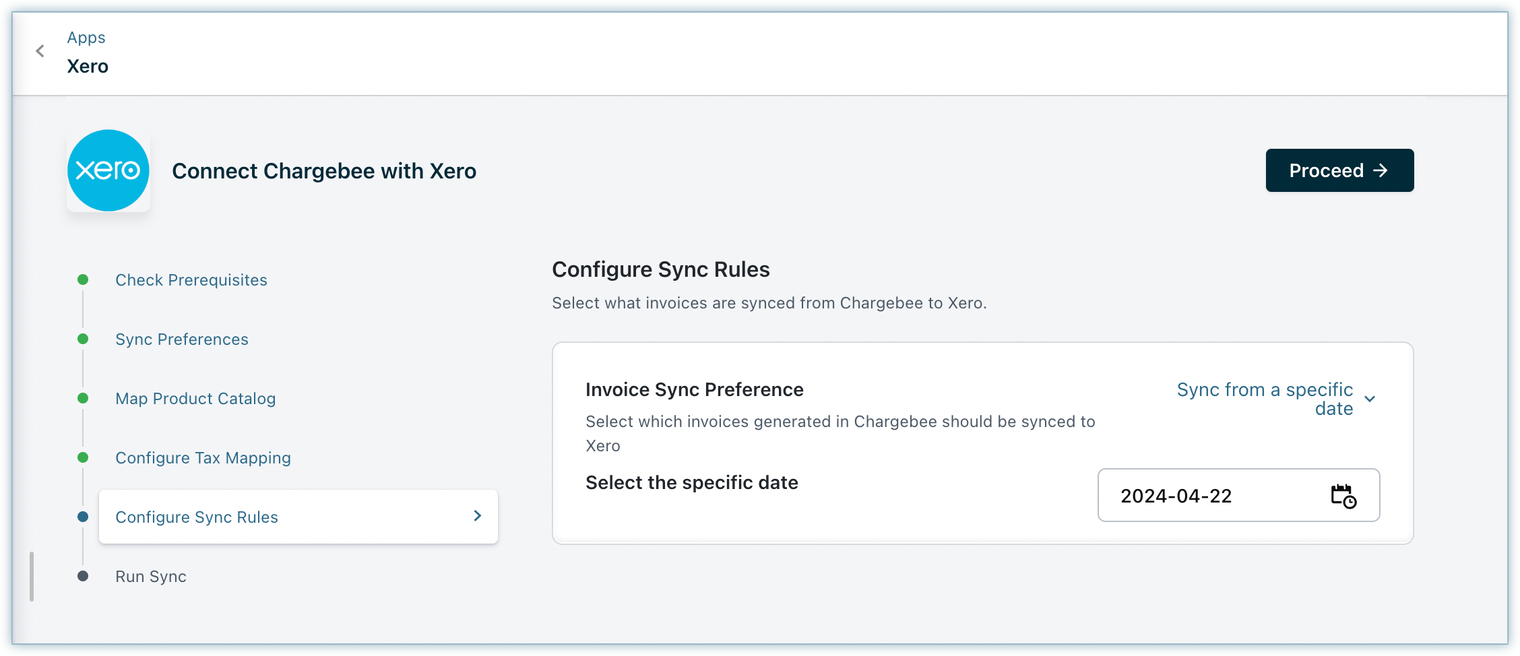
Task: Click the date field showing 2024-04-22
Action: click(x=1210, y=496)
